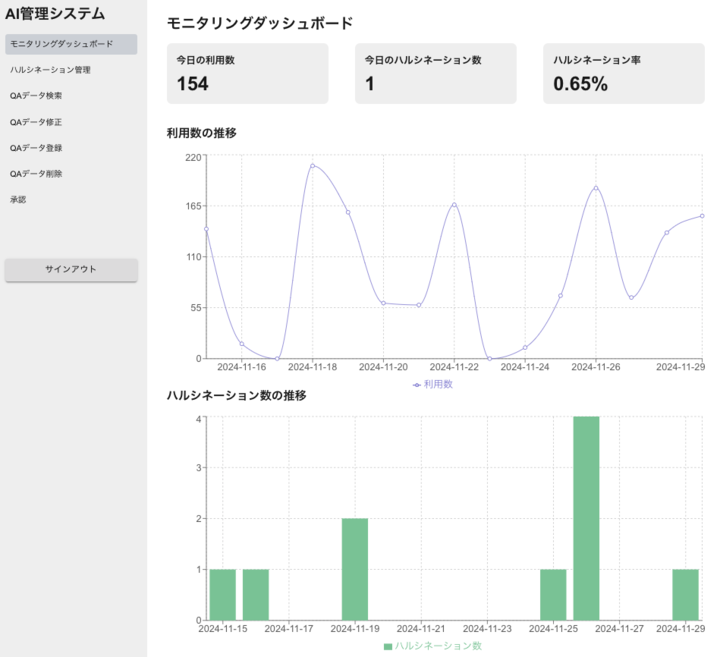Image resolution: width=720 pixels, height=657 pixels.
Task: Click the AI管理システム title
Action: click(x=55, y=14)
